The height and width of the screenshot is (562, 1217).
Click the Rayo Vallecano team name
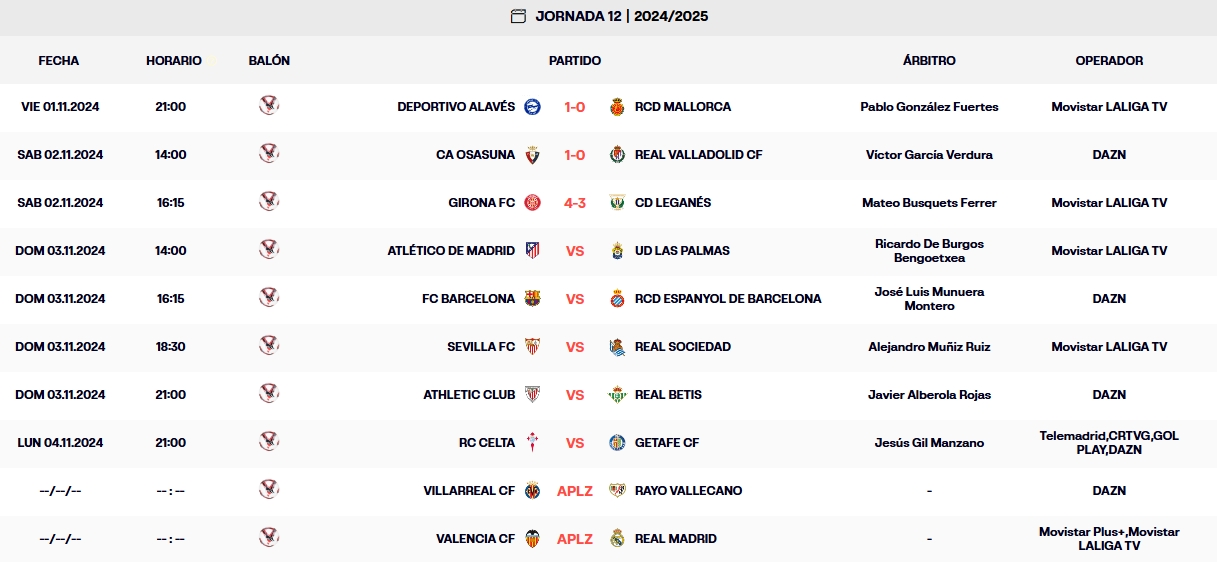(688, 491)
